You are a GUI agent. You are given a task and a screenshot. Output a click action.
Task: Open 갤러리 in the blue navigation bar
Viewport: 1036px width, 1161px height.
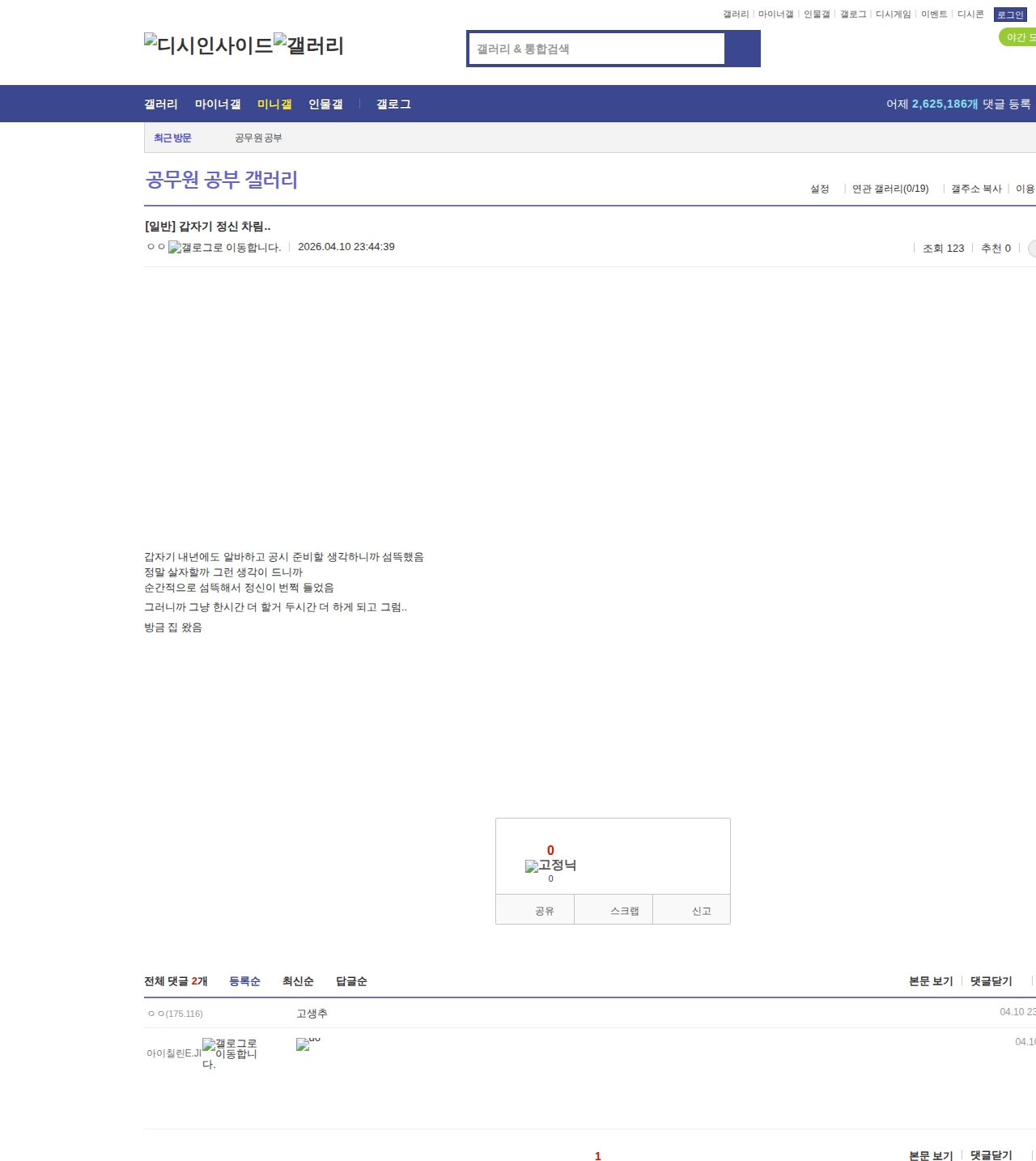(x=161, y=104)
